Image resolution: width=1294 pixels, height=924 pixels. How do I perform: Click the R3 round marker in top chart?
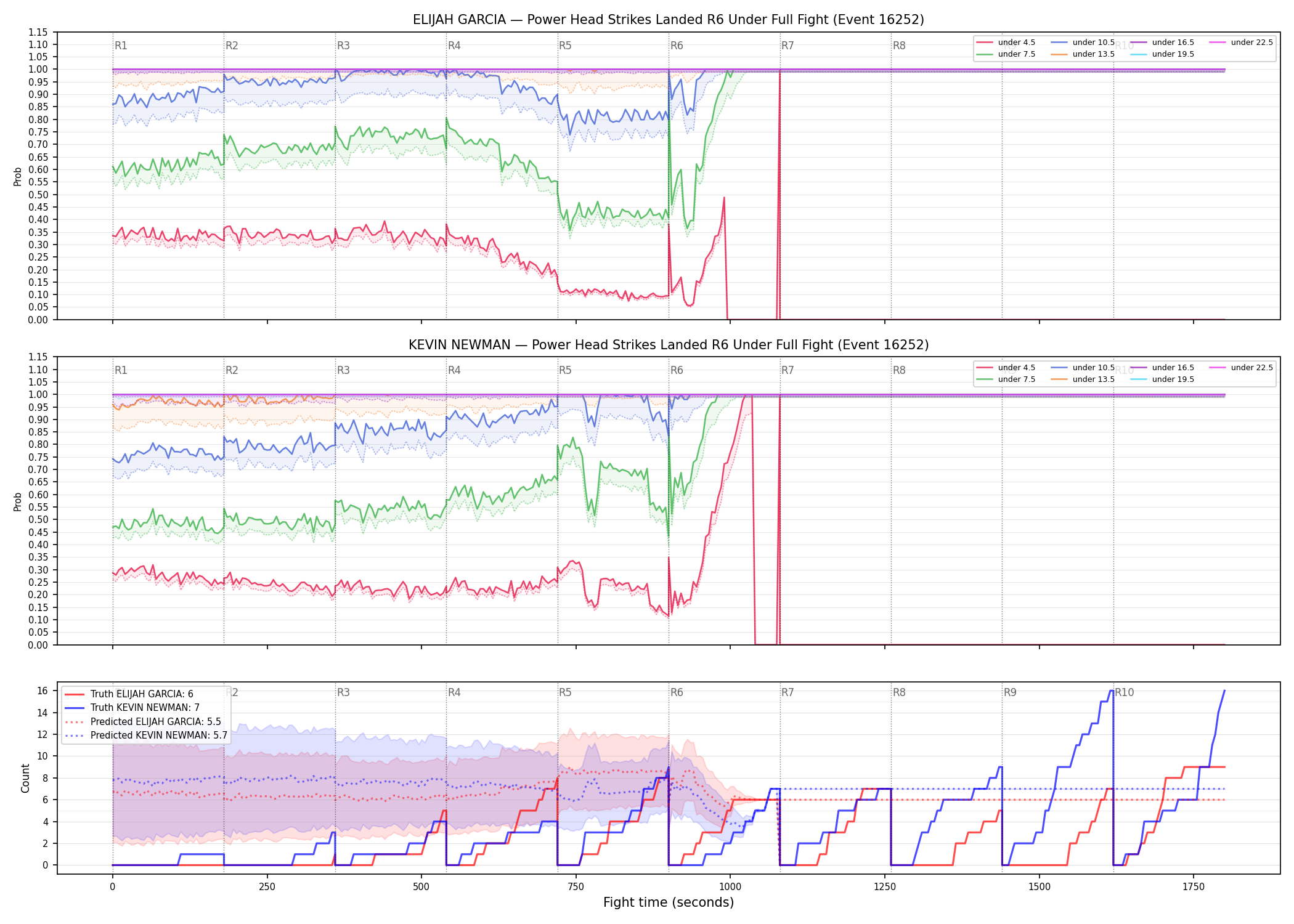pos(343,46)
